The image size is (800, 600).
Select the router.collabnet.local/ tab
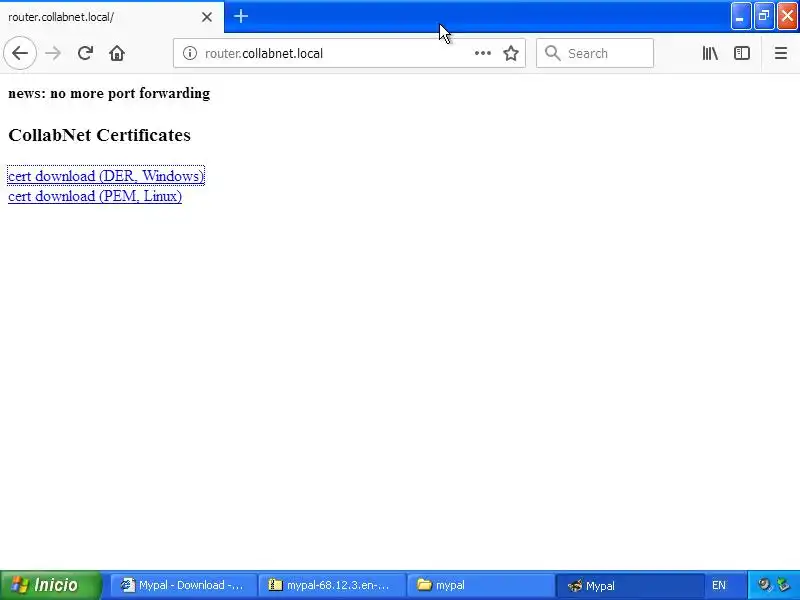pos(112,17)
